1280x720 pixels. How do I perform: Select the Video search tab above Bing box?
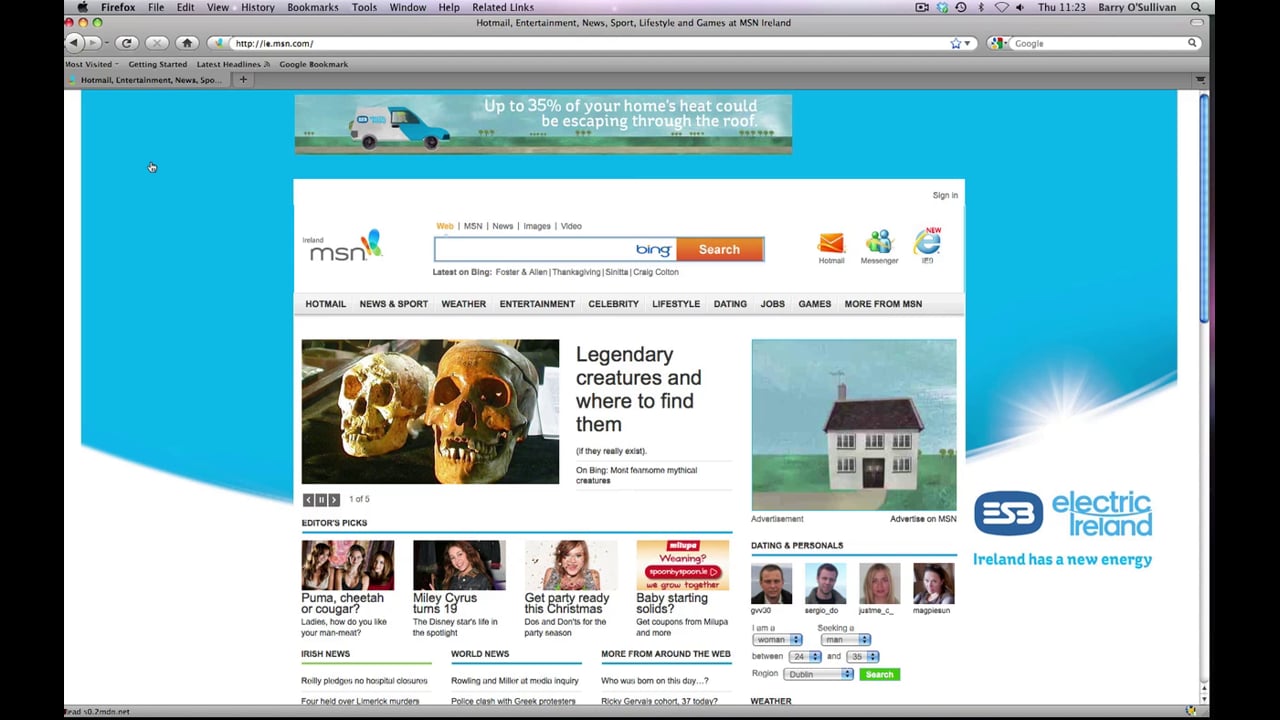pyautogui.click(x=571, y=226)
